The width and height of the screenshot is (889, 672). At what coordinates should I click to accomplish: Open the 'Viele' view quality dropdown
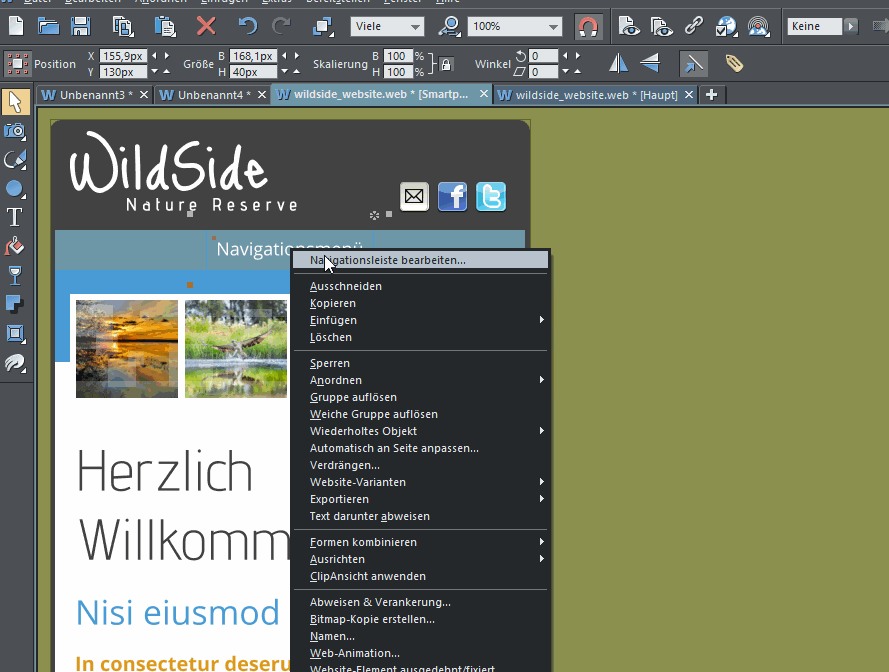[387, 26]
